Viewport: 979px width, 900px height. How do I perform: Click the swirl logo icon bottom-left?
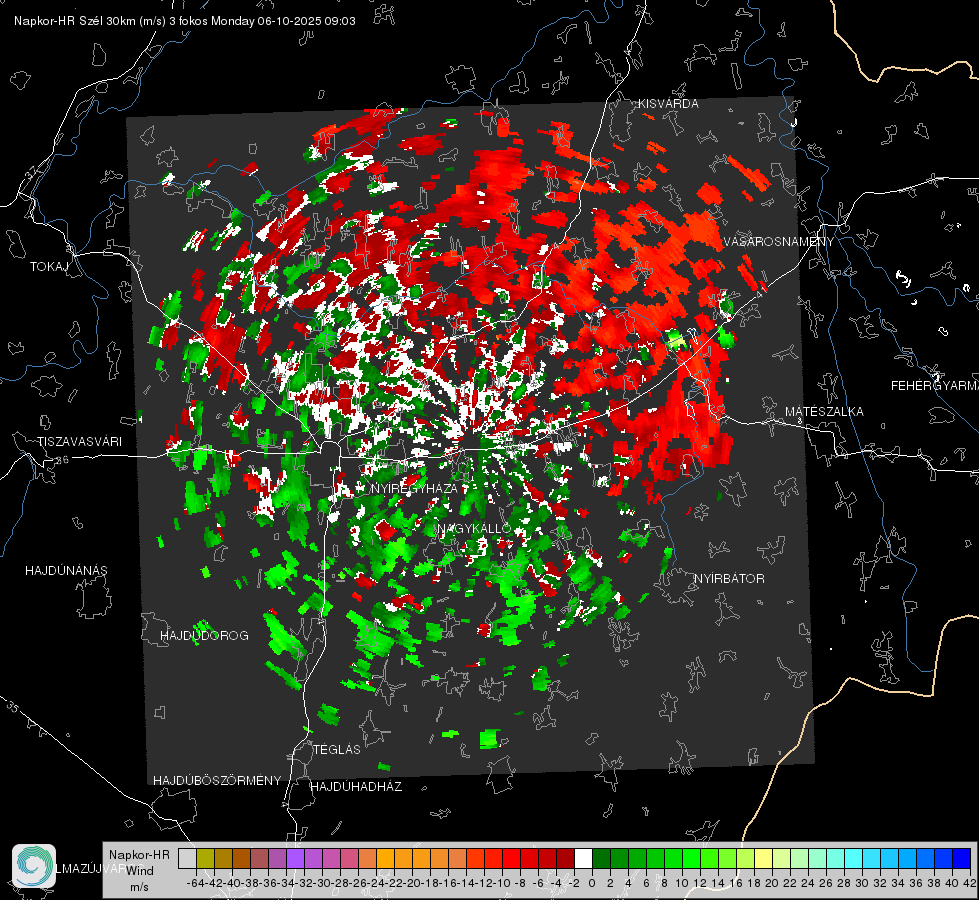click(x=34, y=866)
